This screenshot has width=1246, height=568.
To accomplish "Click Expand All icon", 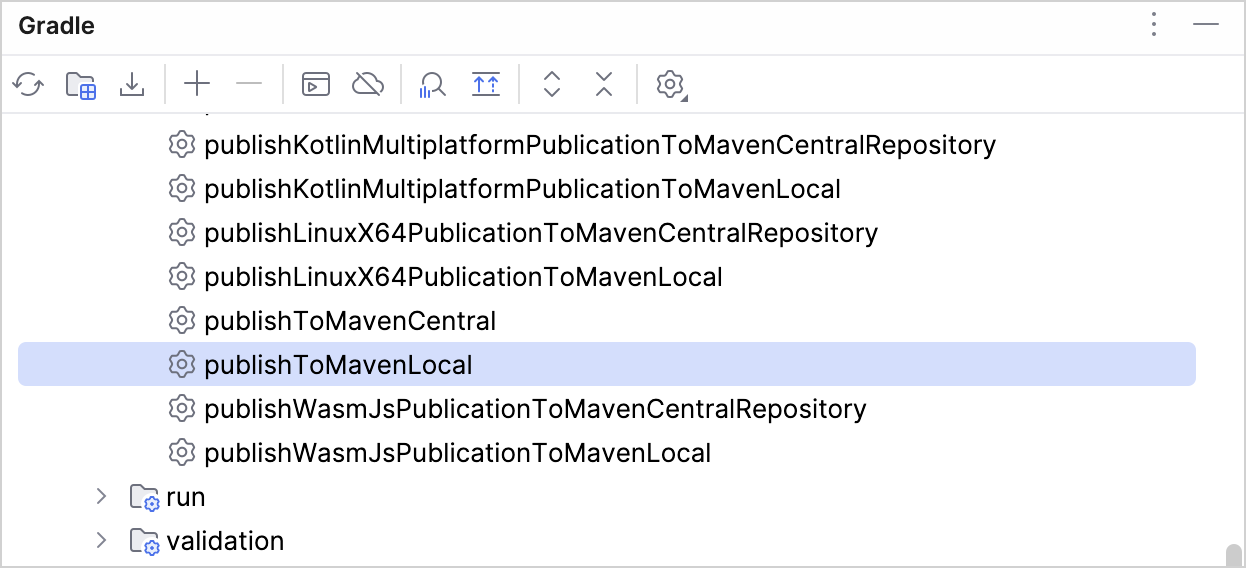I will click(x=551, y=84).
